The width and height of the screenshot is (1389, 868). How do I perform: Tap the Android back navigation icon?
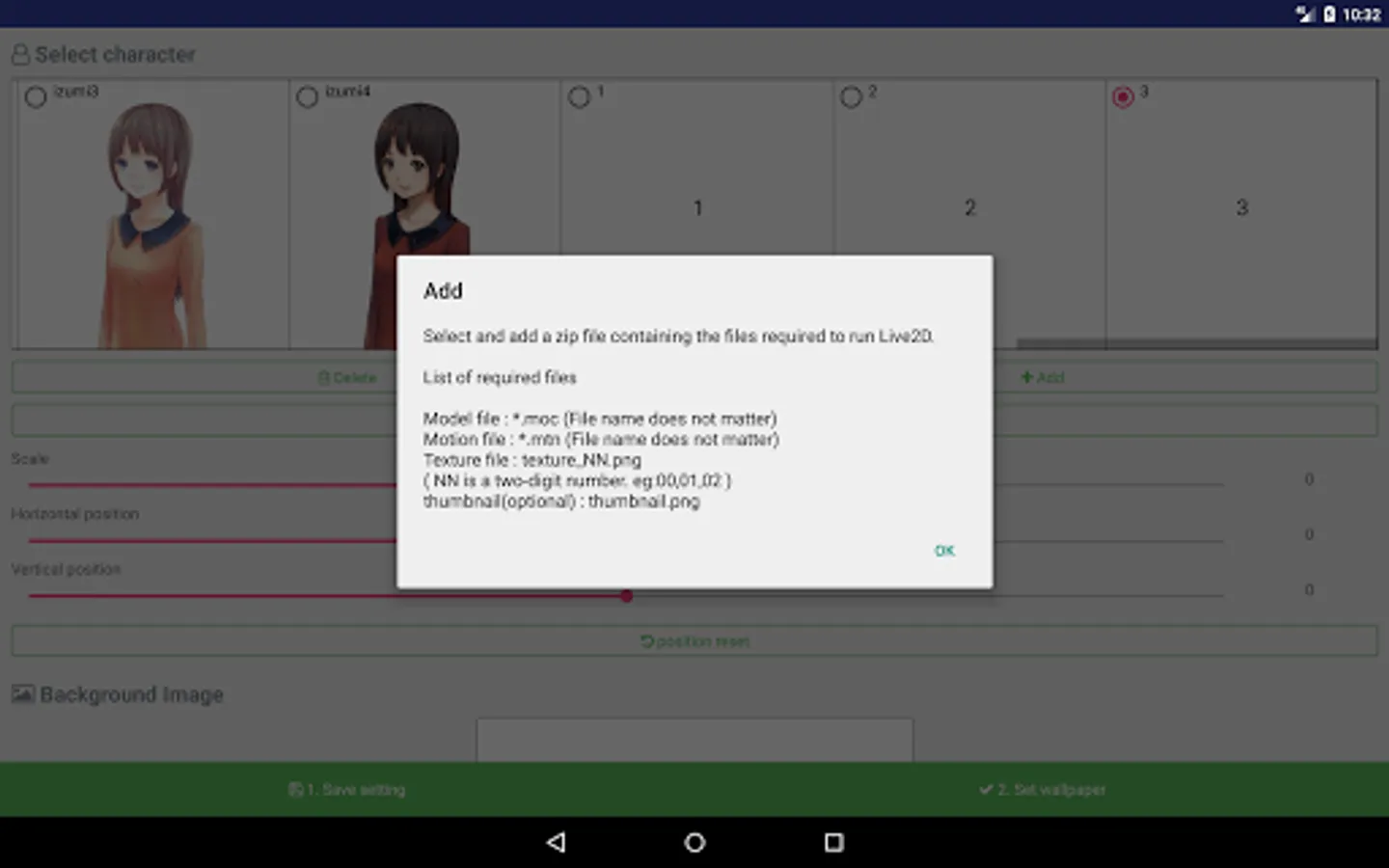click(556, 842)
